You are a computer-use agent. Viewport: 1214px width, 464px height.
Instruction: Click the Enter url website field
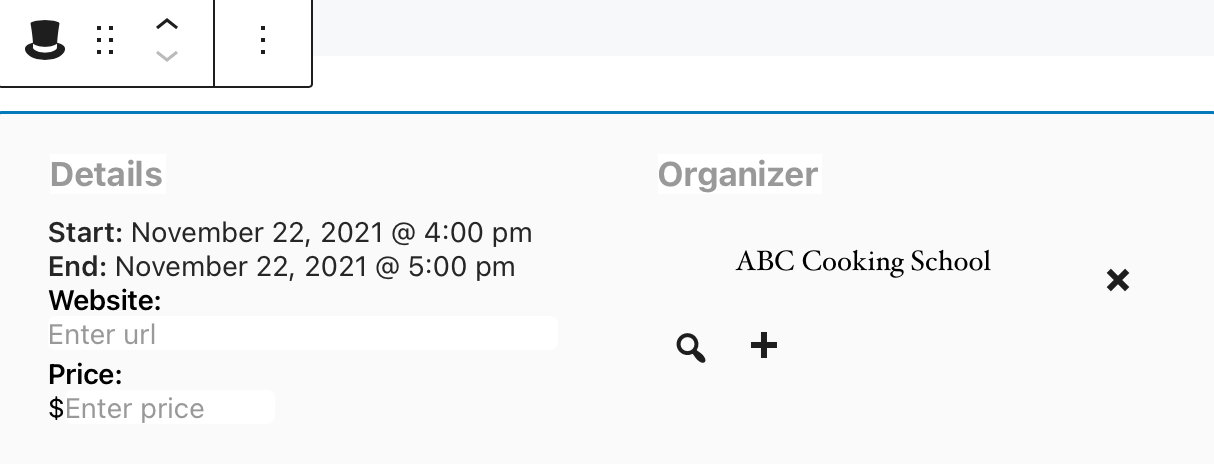(x=303, y=333)
